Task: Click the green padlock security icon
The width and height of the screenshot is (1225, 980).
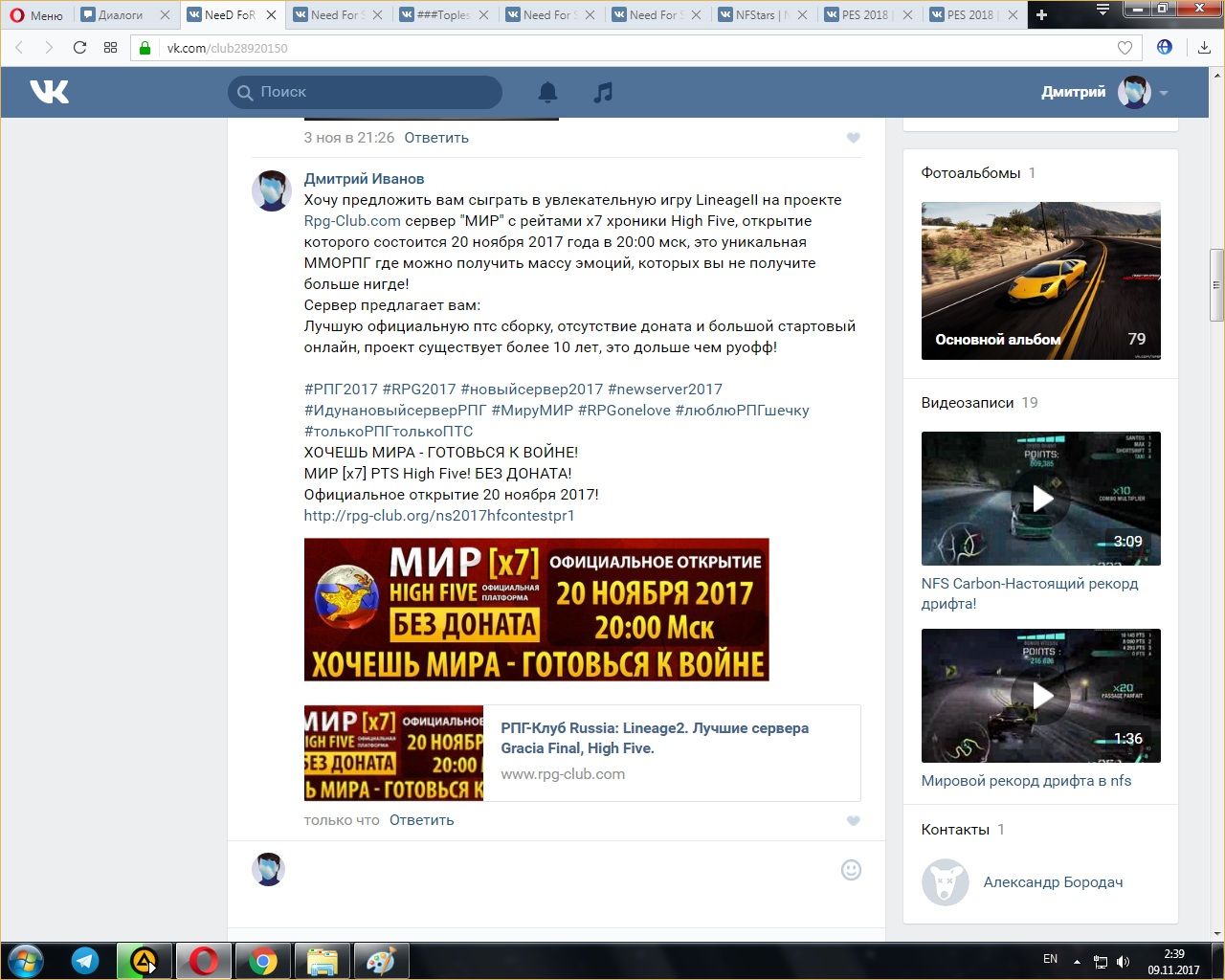Action: 145,48
